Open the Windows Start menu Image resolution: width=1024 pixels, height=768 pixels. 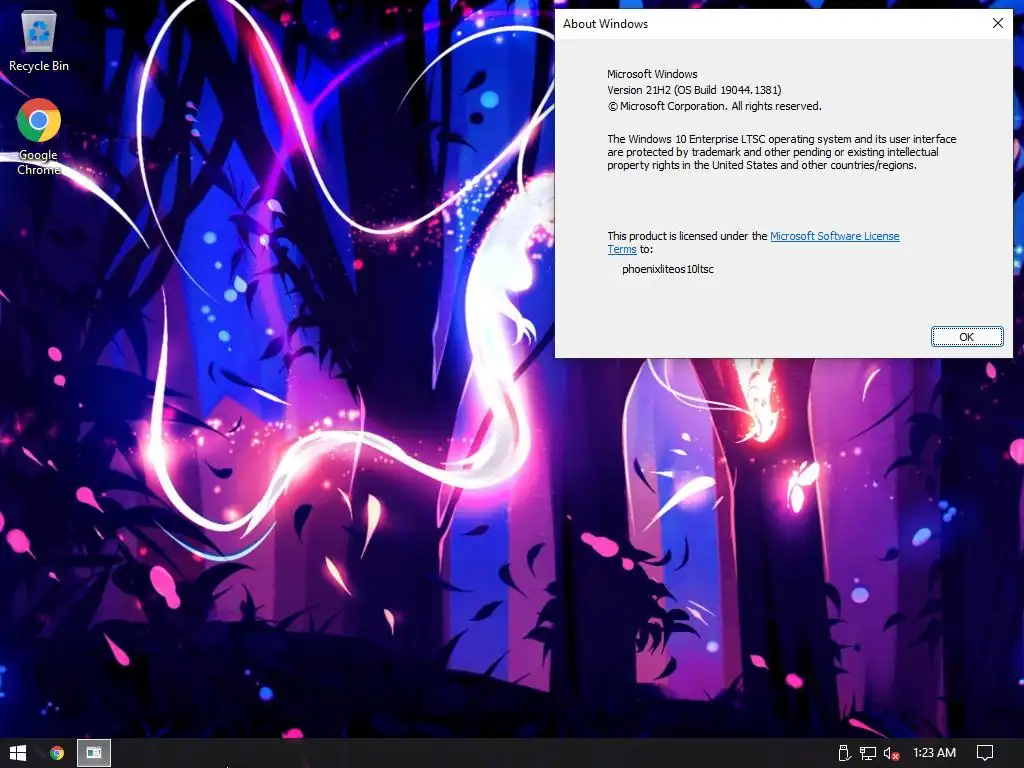pyautogui.click(x=18, y=753)
